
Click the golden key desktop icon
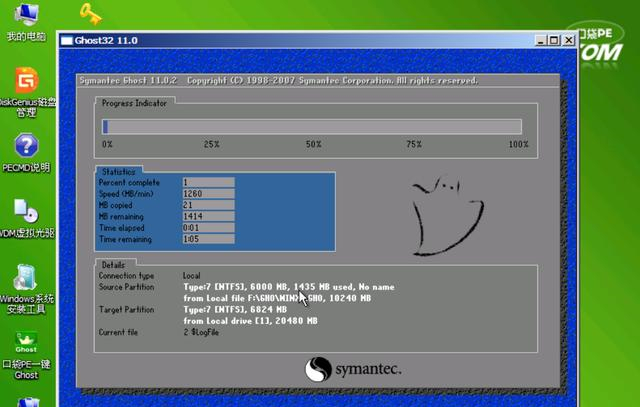[90, 14]
